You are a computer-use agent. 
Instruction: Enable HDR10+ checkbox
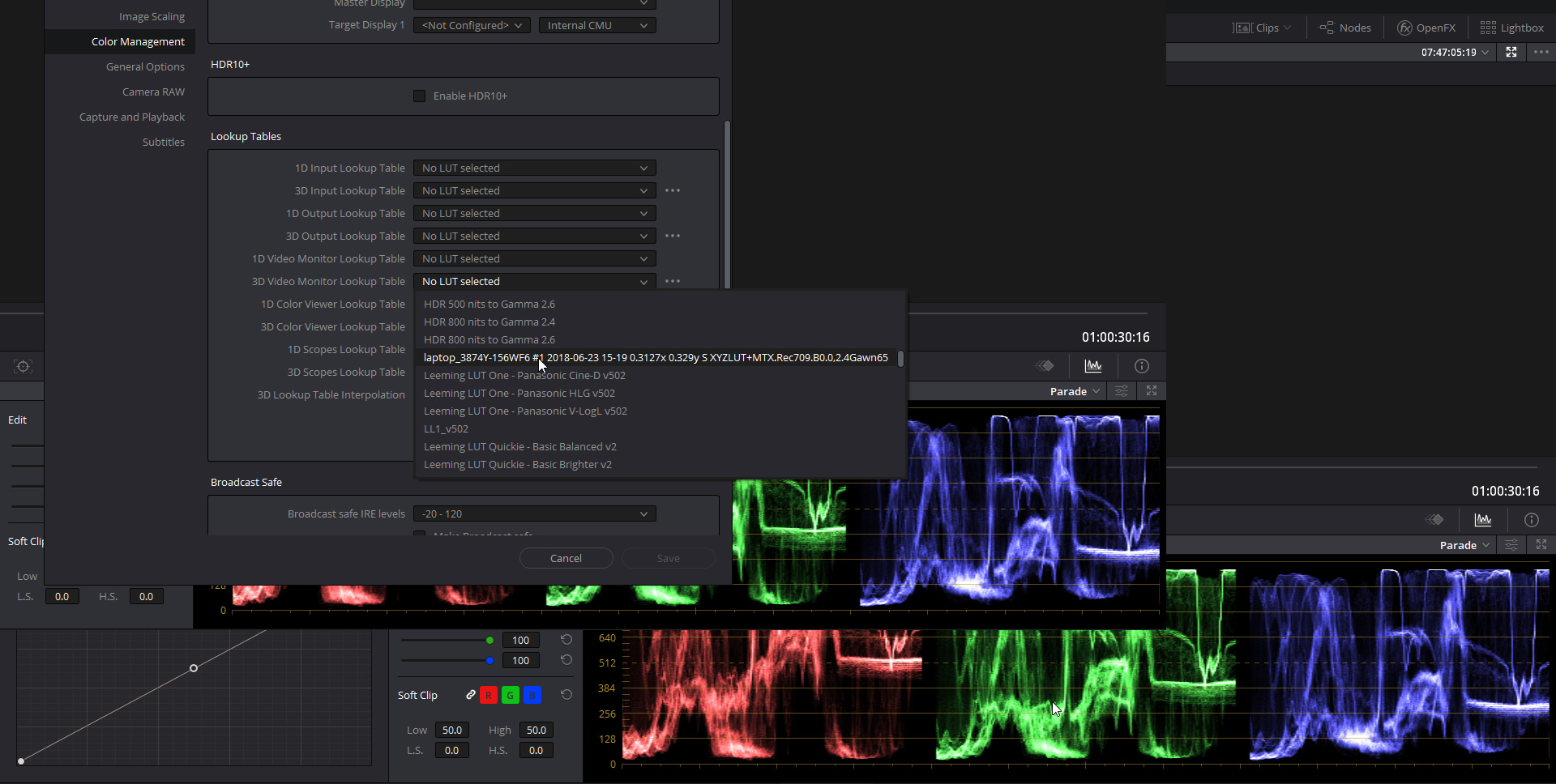[420, 96]
